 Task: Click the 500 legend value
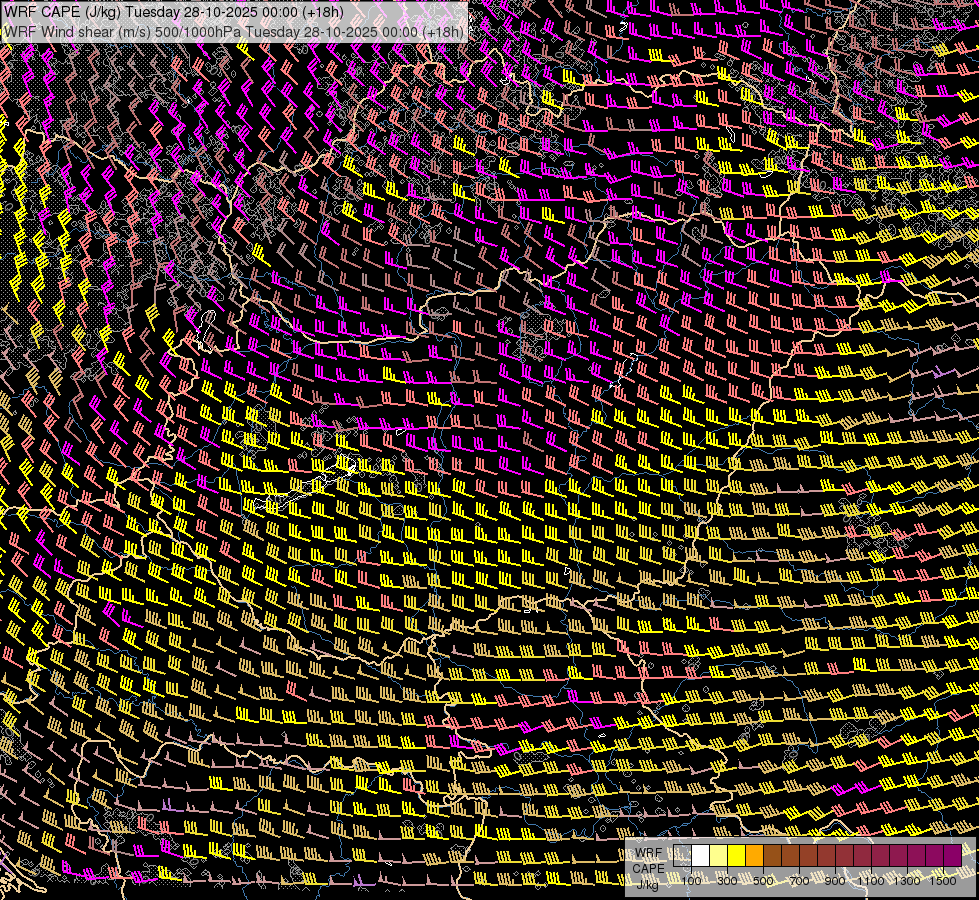pyautogui.click(x=763, y=881)
